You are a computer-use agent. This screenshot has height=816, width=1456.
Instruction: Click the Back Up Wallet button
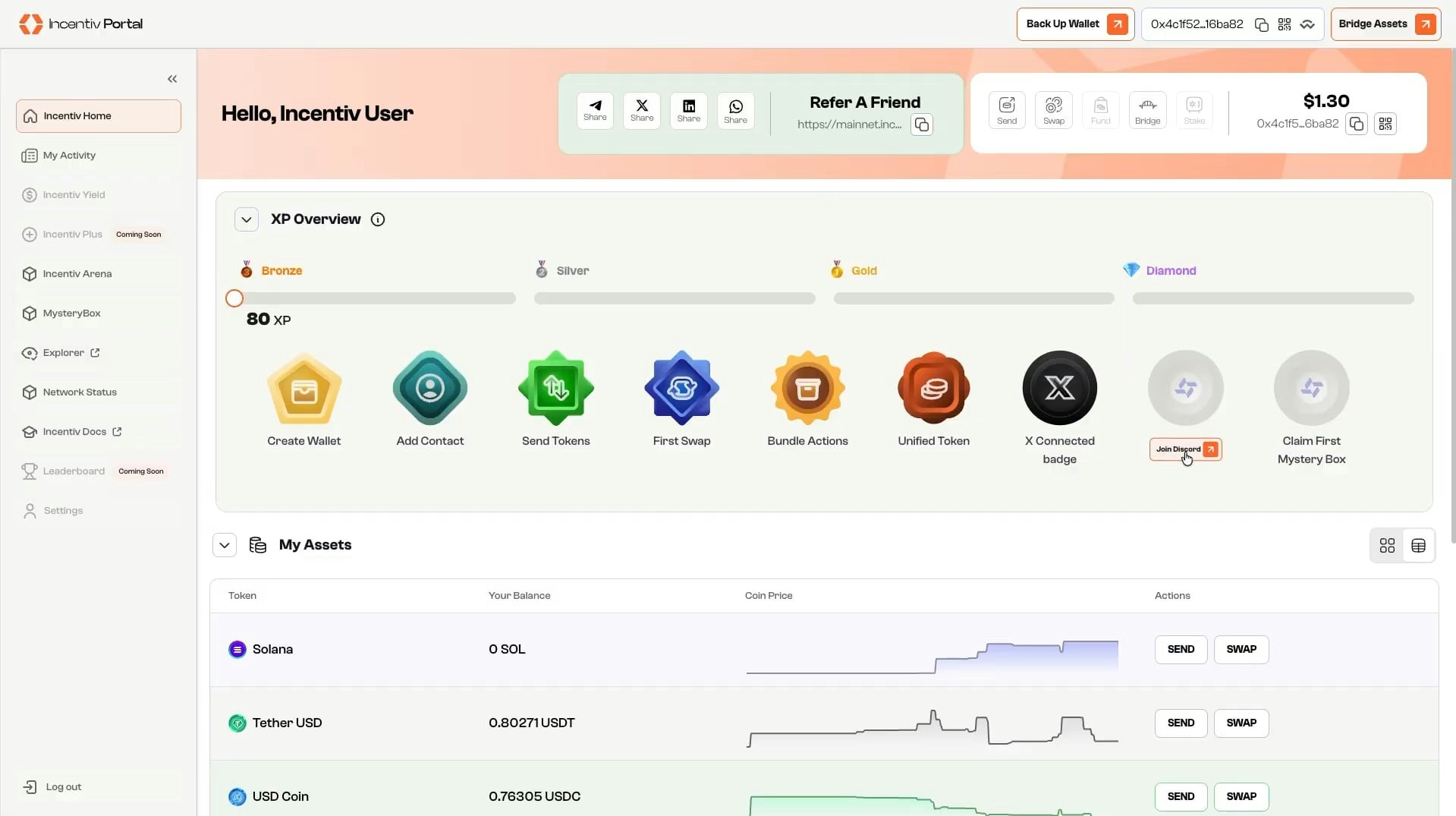point(1075,24)
